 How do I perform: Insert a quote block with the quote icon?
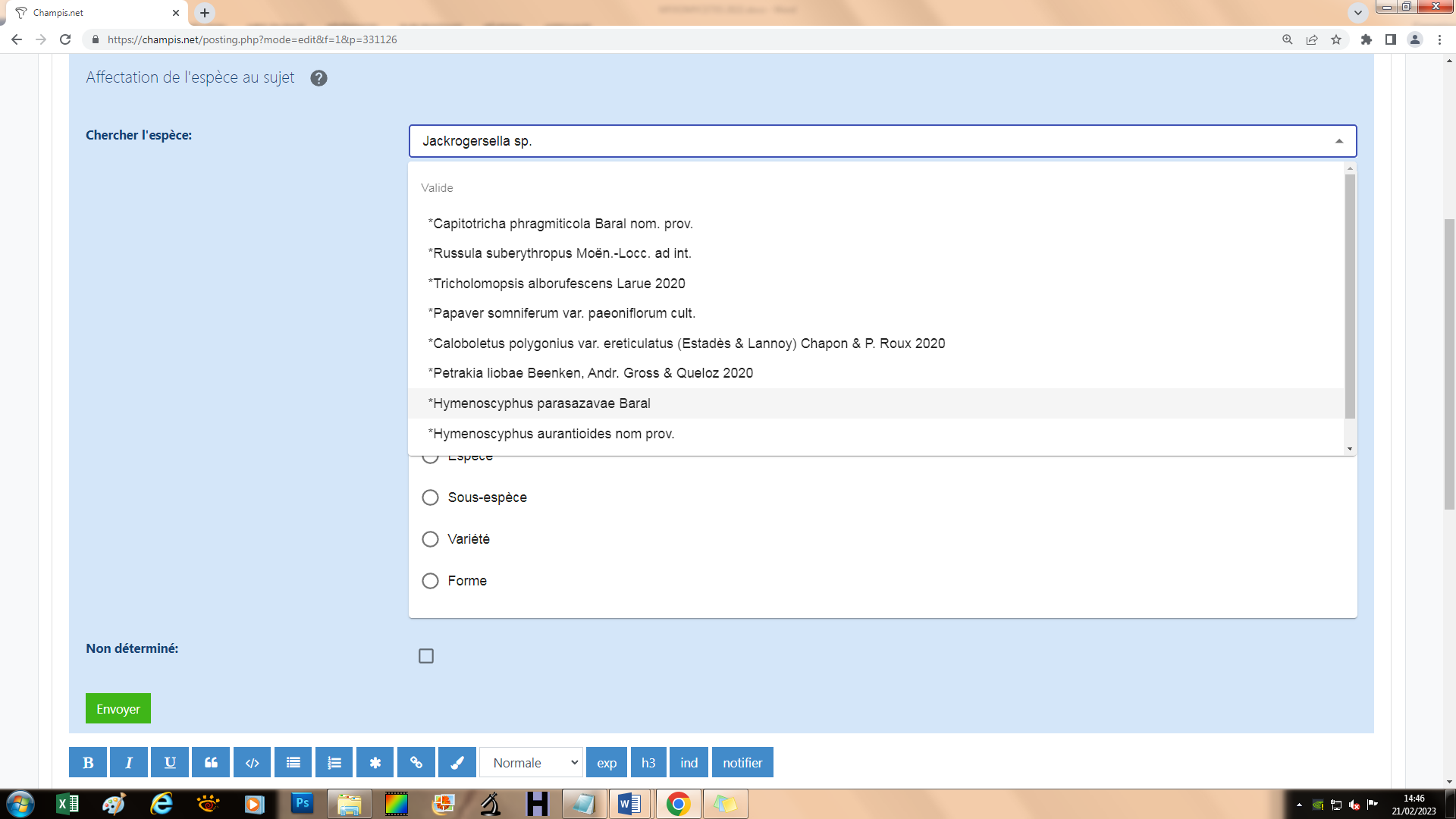point(211,763)
